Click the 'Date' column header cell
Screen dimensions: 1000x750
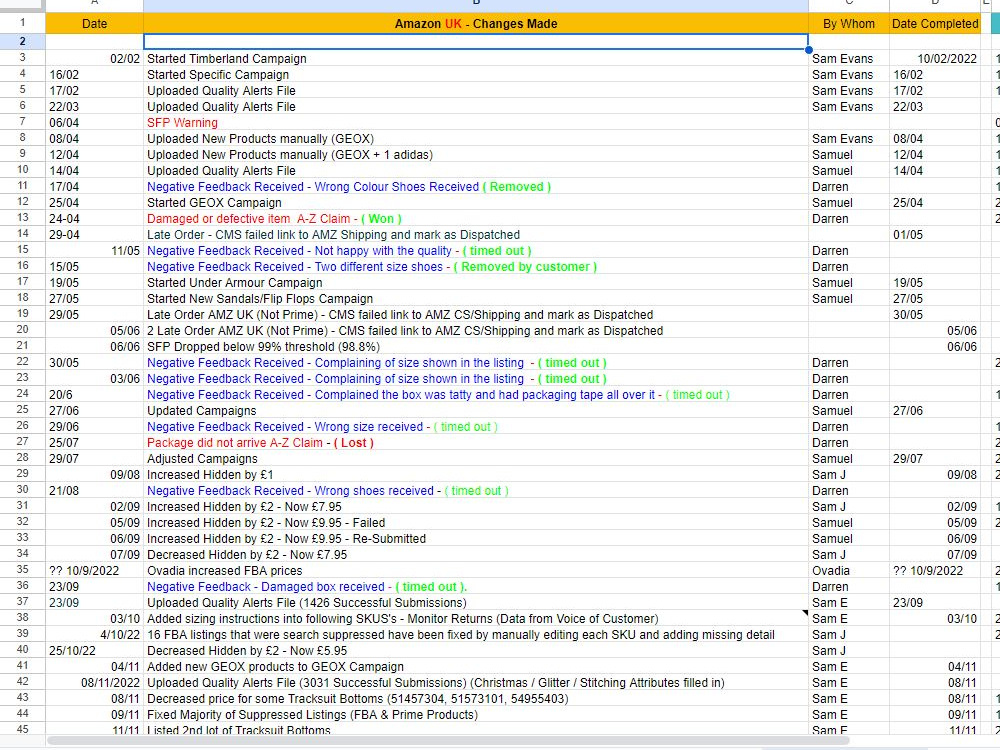94,24
